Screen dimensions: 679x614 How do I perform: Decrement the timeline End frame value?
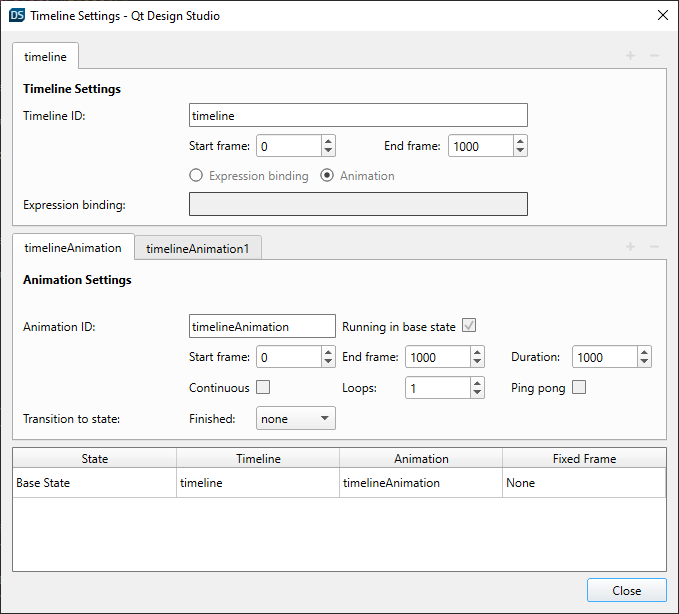519,151
